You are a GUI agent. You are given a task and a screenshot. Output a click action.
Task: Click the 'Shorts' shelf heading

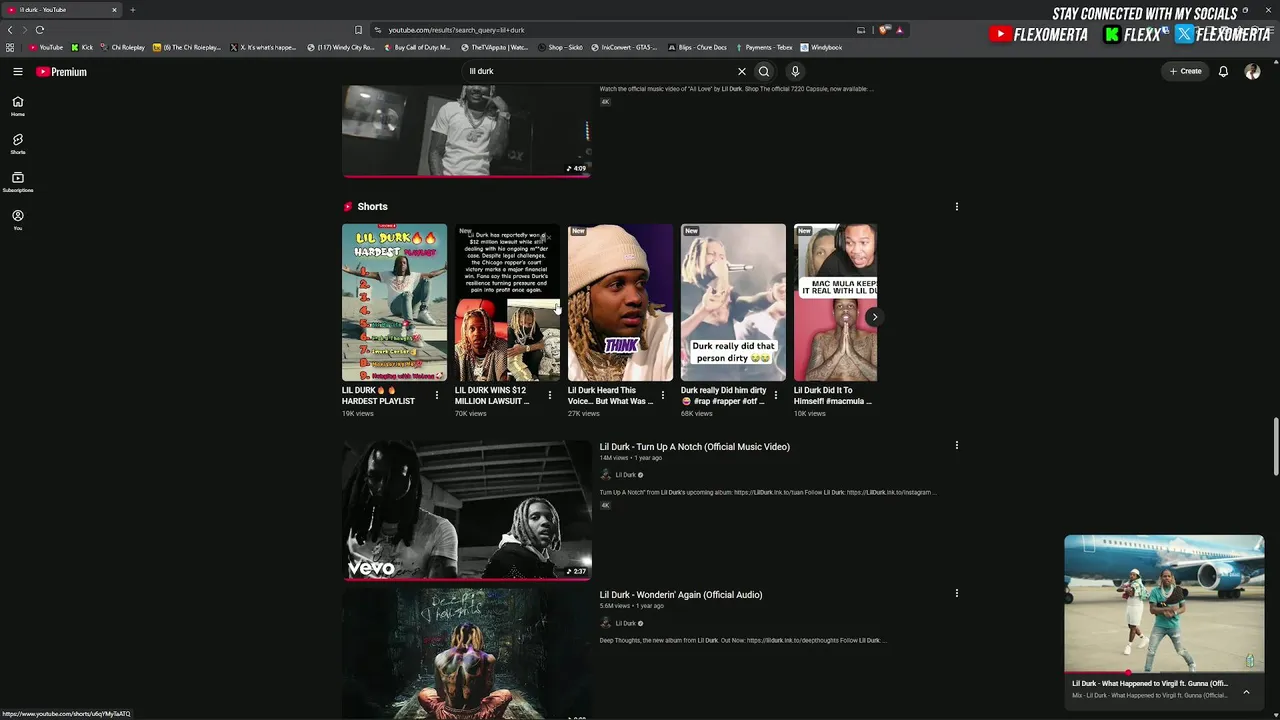pyautogui.click(x=372, y=207)
